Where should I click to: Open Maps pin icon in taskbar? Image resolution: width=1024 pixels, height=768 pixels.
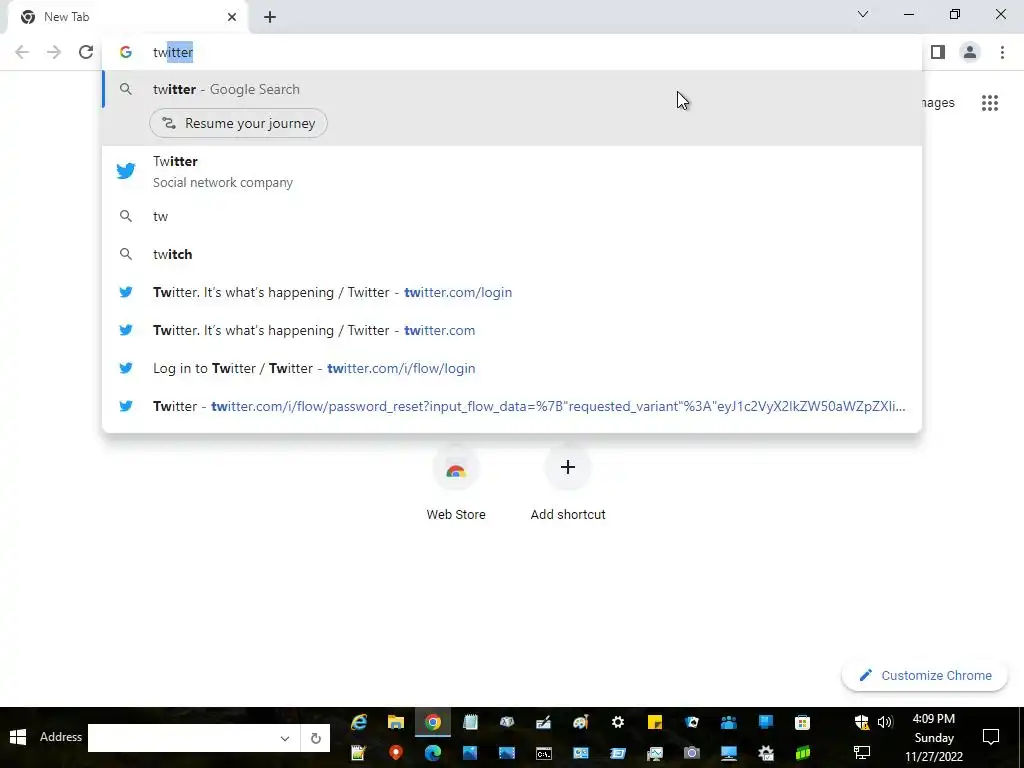(396, 753)
